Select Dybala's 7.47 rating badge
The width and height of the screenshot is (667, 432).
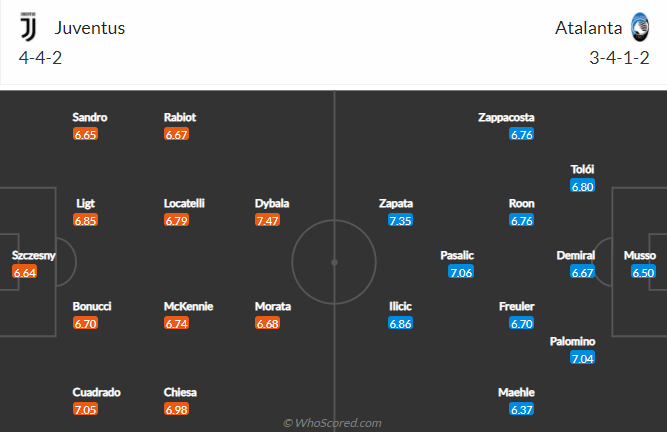click(x=268, y=220)
